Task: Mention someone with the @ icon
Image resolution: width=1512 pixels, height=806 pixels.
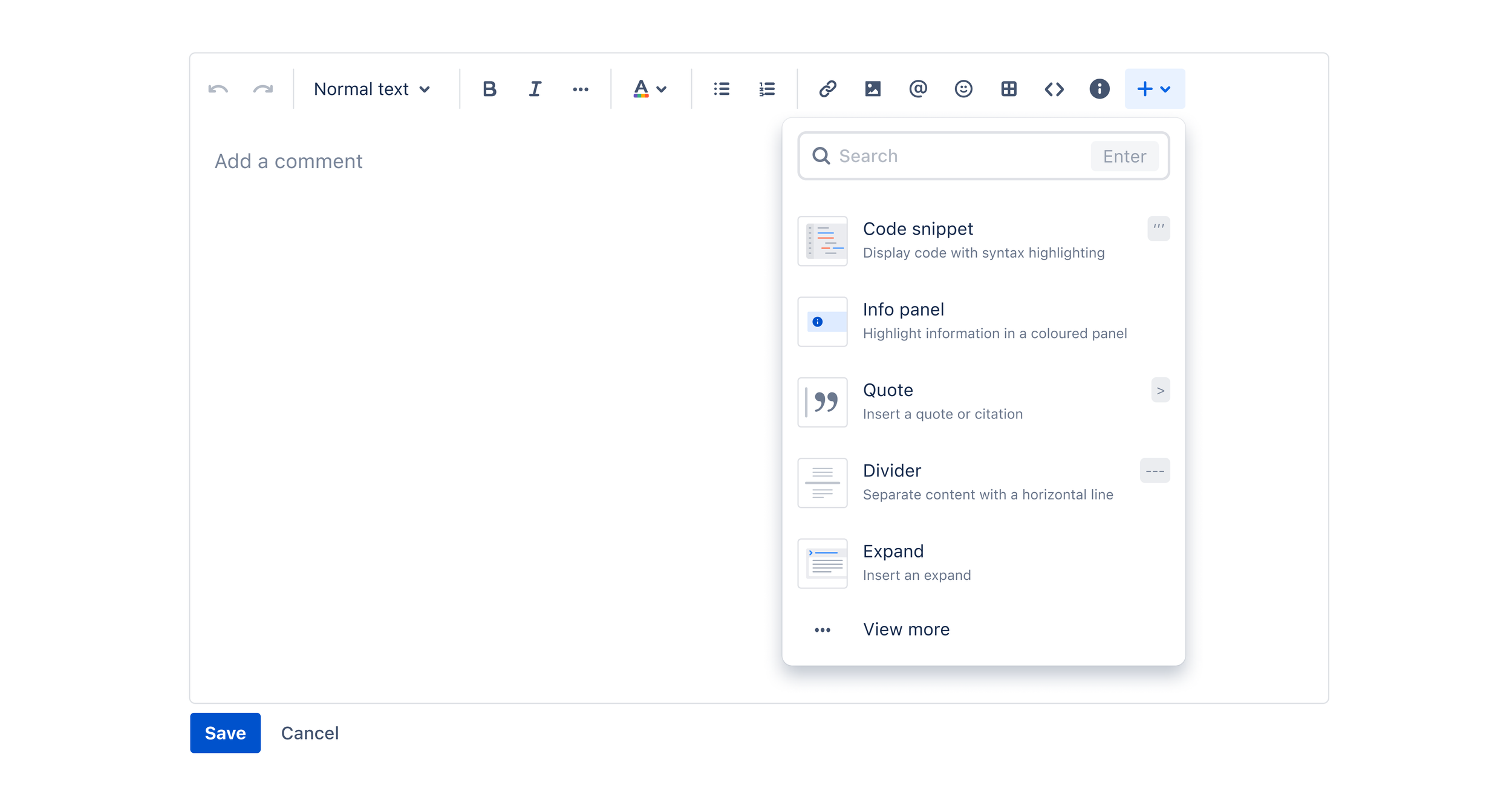Action: tap(918, 89)
